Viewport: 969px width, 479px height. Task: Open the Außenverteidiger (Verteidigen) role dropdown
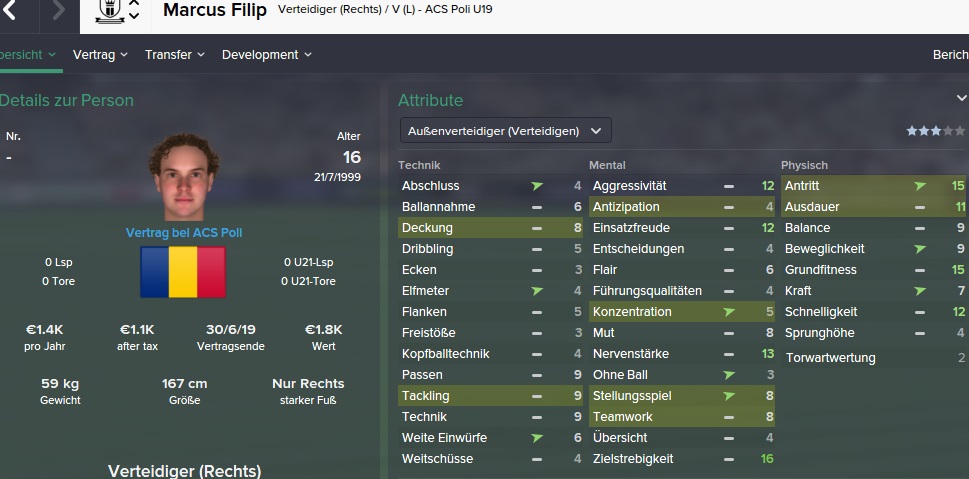click(505, 131)
